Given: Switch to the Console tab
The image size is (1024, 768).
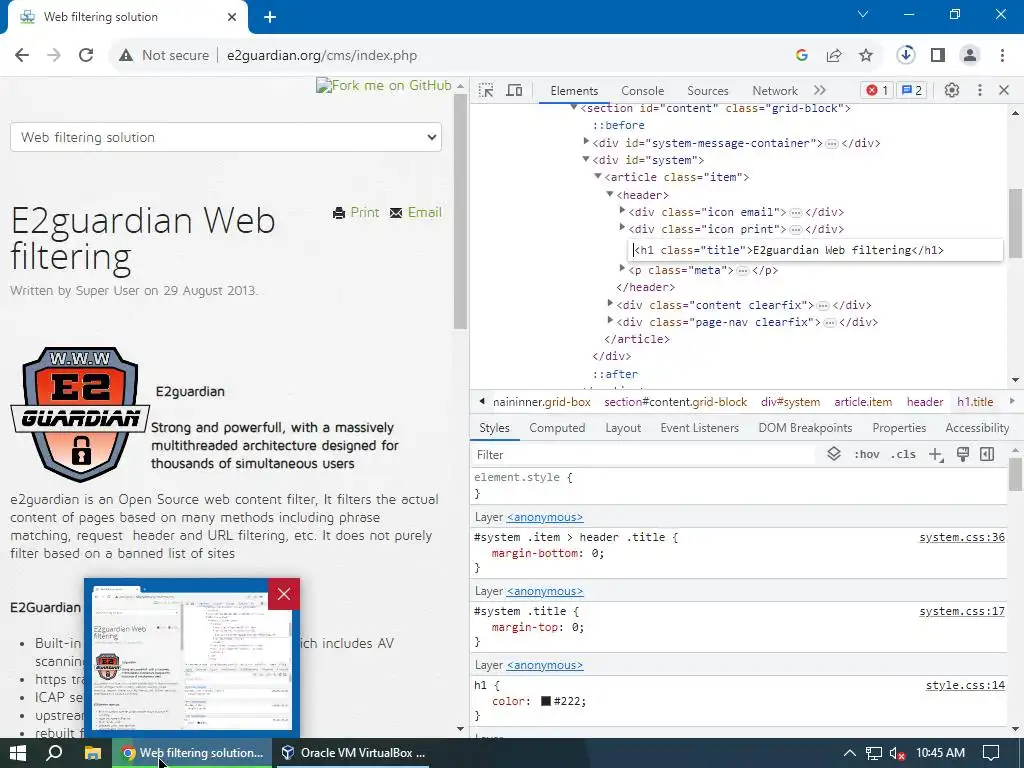Looking at the screenshot, I should pyautogui.click(x=643, y=91).
